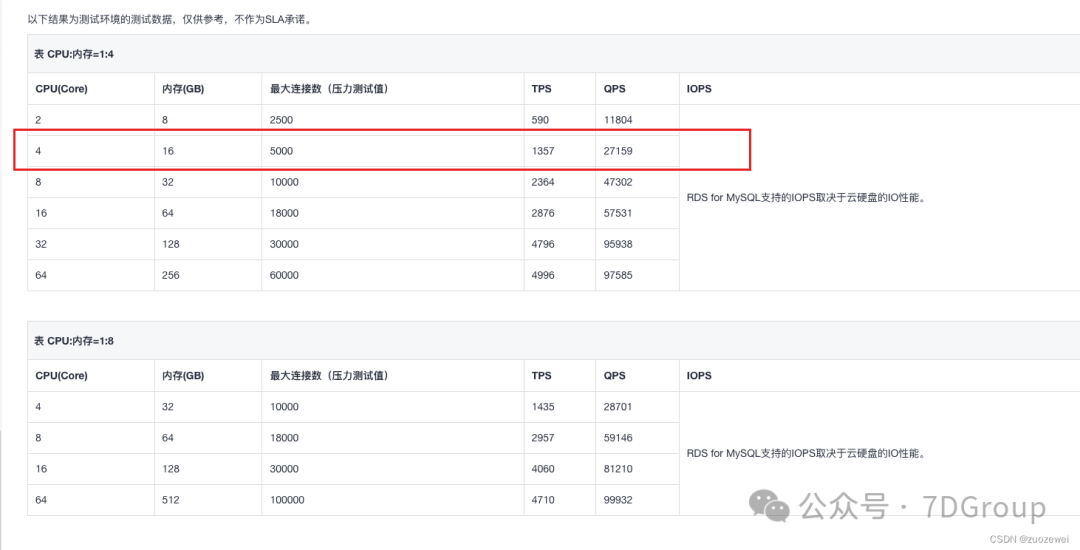Select the TPS value 2364
This screenshot has width=1080, height=550.
point(543,182)
